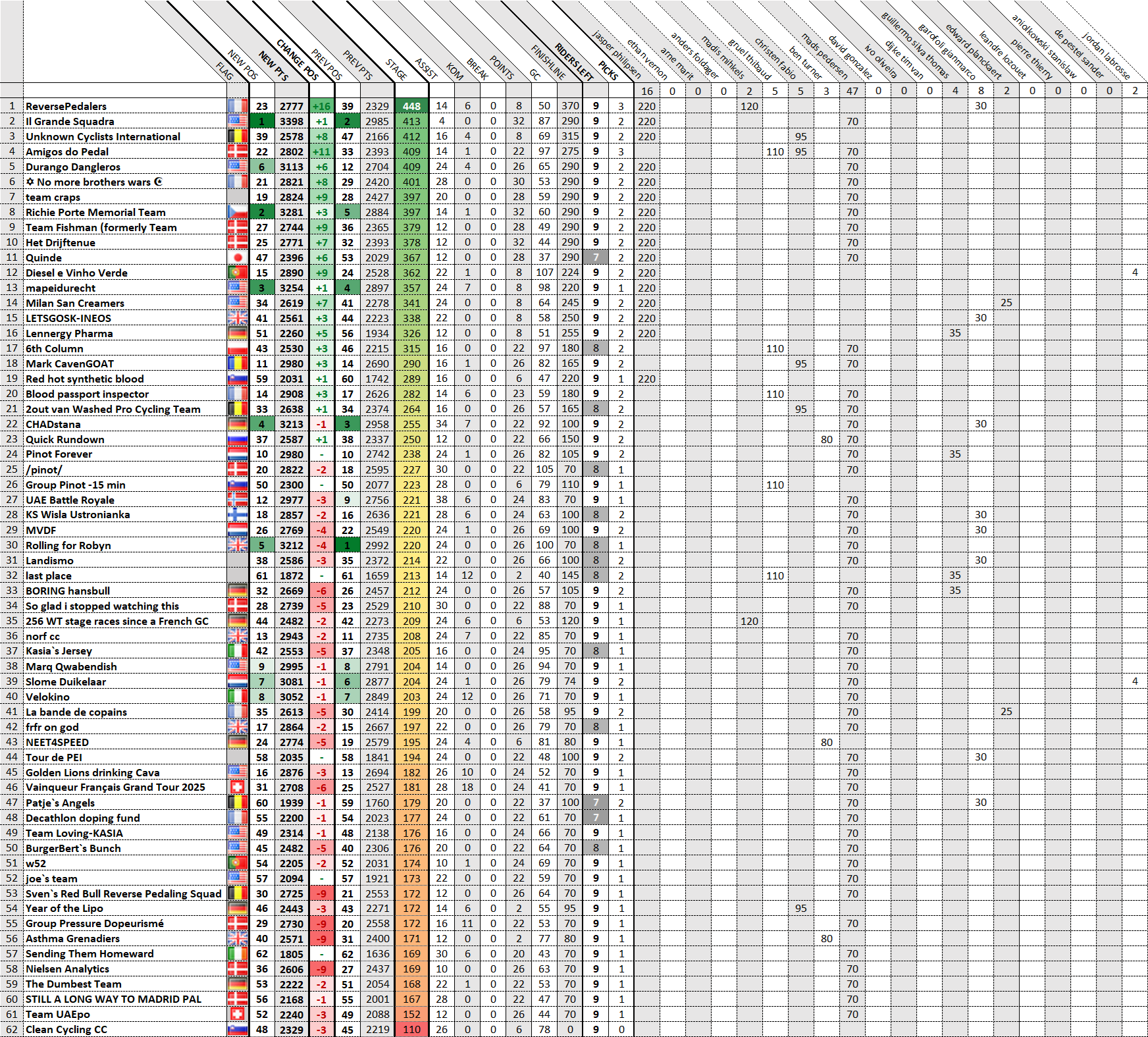1148x1037 pixels.
Task: Select the FINISHLINE column header
Action: [x=548, y=62]
